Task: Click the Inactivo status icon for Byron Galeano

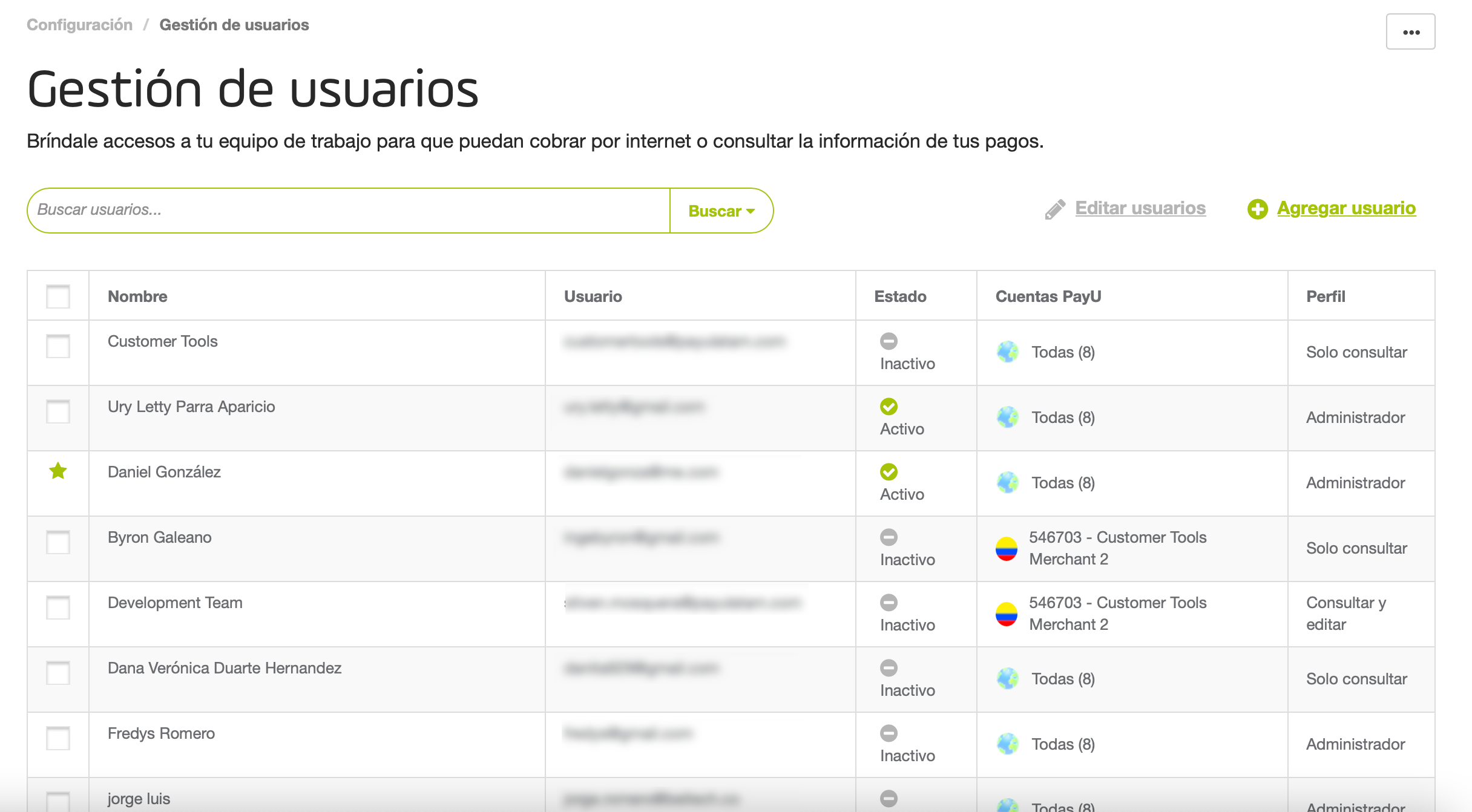Action: click(x=889, y=537)
